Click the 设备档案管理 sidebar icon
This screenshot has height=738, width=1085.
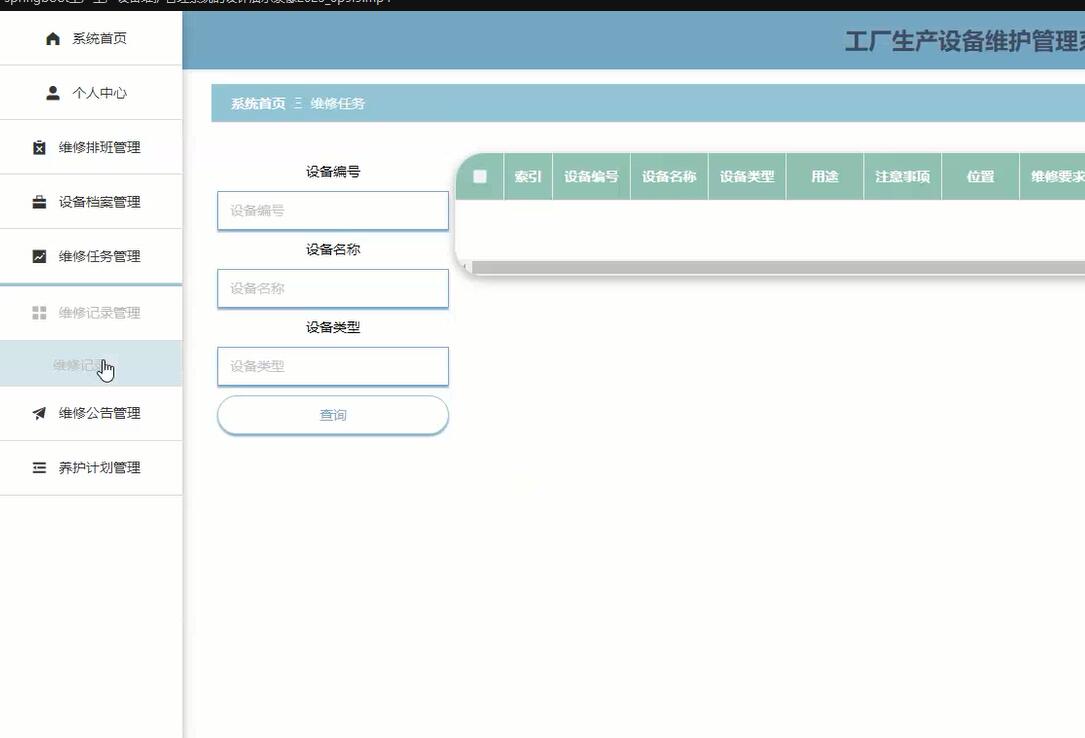point(40,201)
